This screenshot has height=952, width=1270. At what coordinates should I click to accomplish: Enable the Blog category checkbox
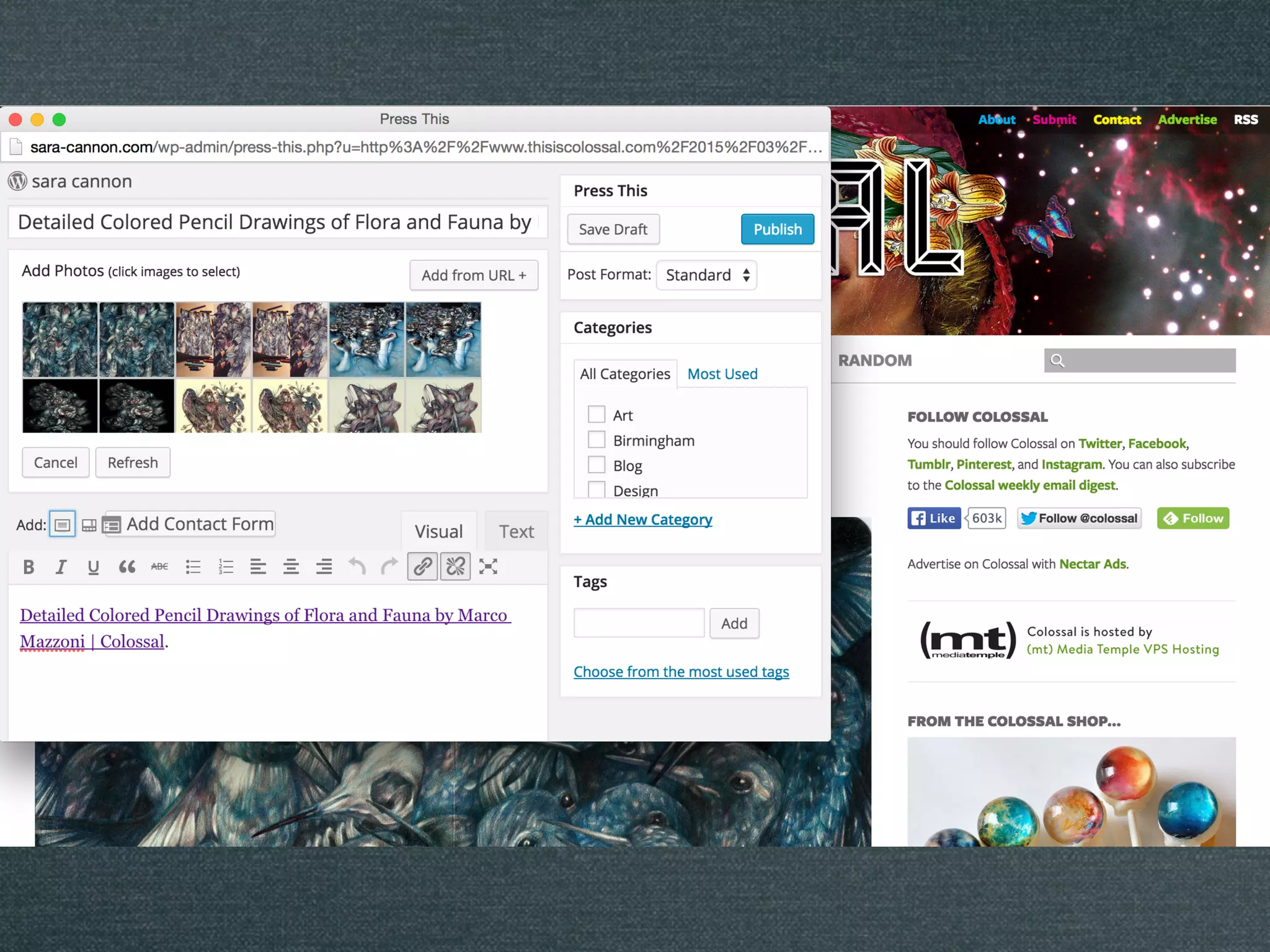pos(597,465)
